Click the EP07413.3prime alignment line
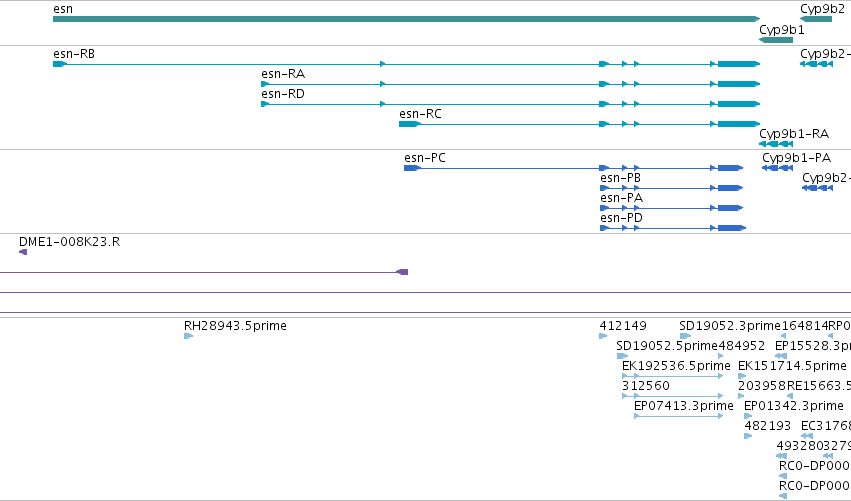851x501 pixels. click(678, 416)
